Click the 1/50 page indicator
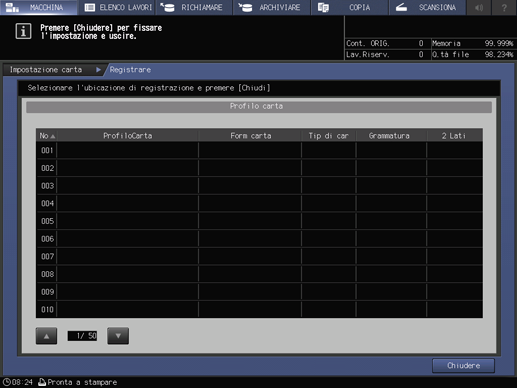The width and height of the screenshot is (517, 388). [82, 336]
